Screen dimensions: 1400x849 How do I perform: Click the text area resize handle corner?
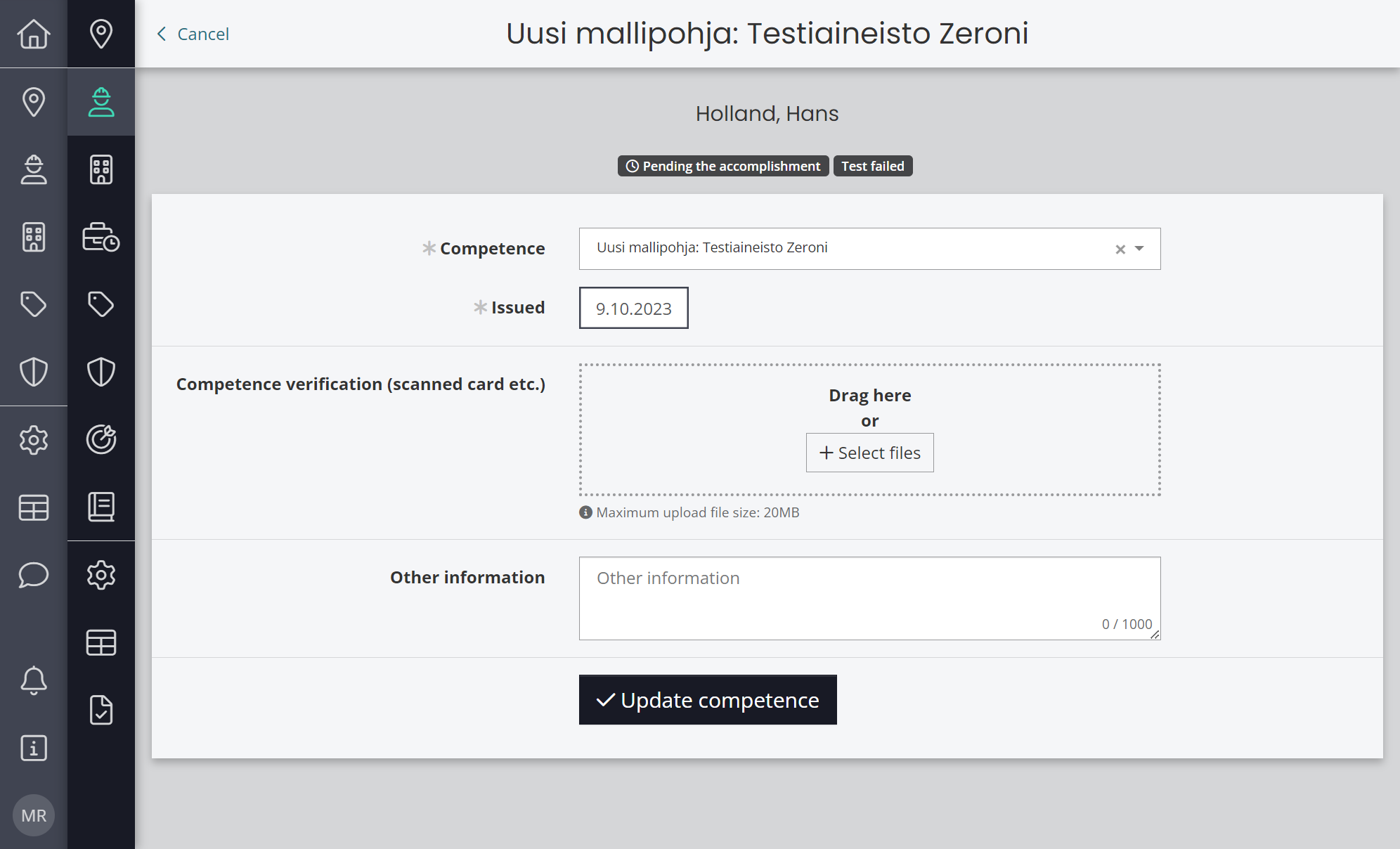tap(1155, 635)
